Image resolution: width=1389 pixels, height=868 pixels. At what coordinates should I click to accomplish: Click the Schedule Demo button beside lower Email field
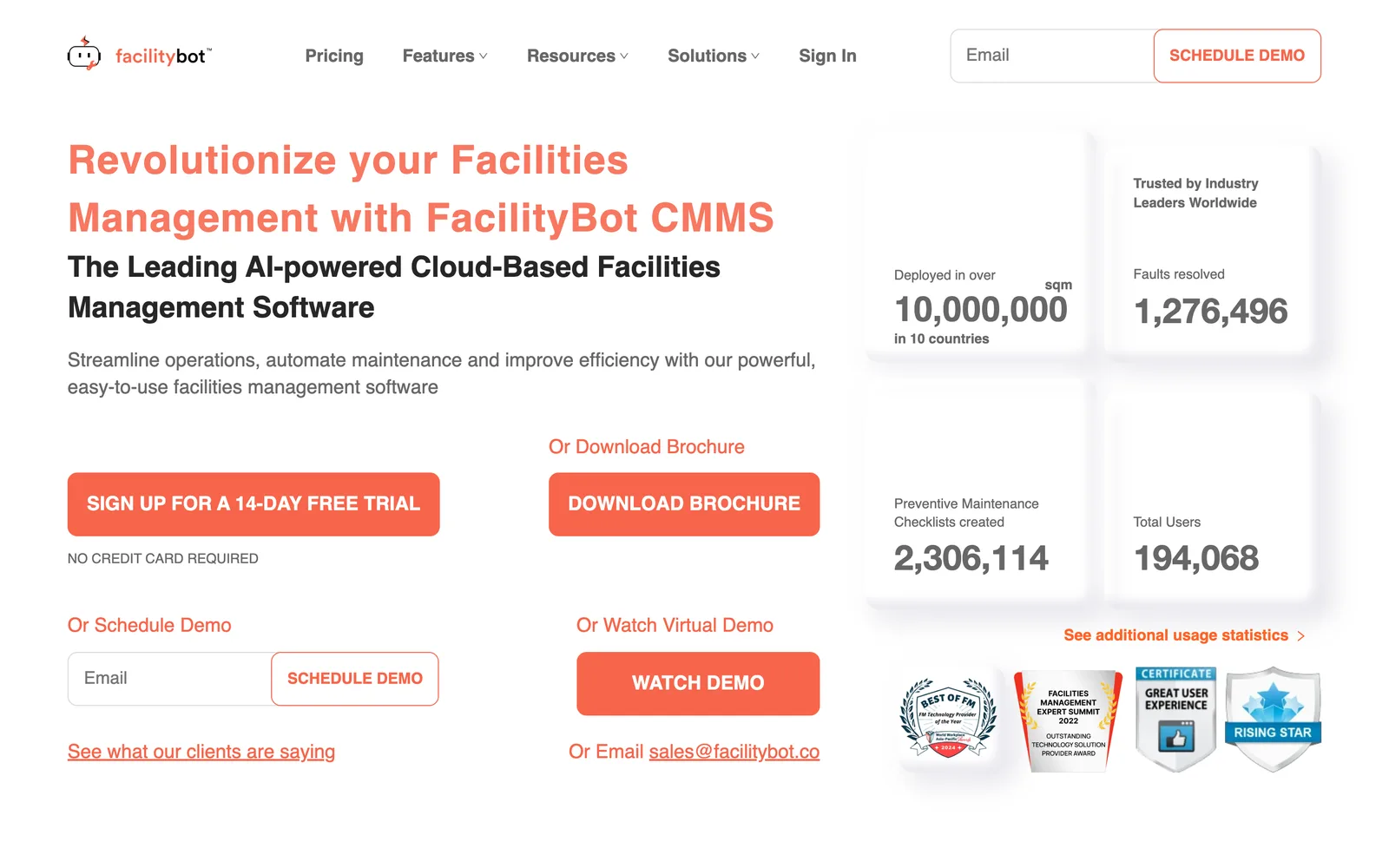355,679
